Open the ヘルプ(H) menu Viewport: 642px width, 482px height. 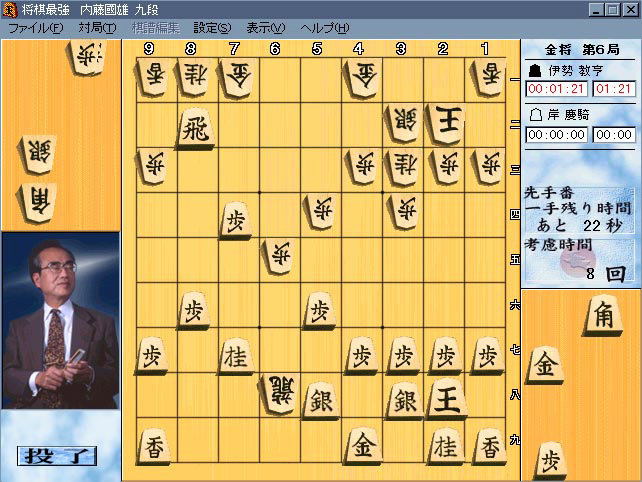click(x=325, y=28)
